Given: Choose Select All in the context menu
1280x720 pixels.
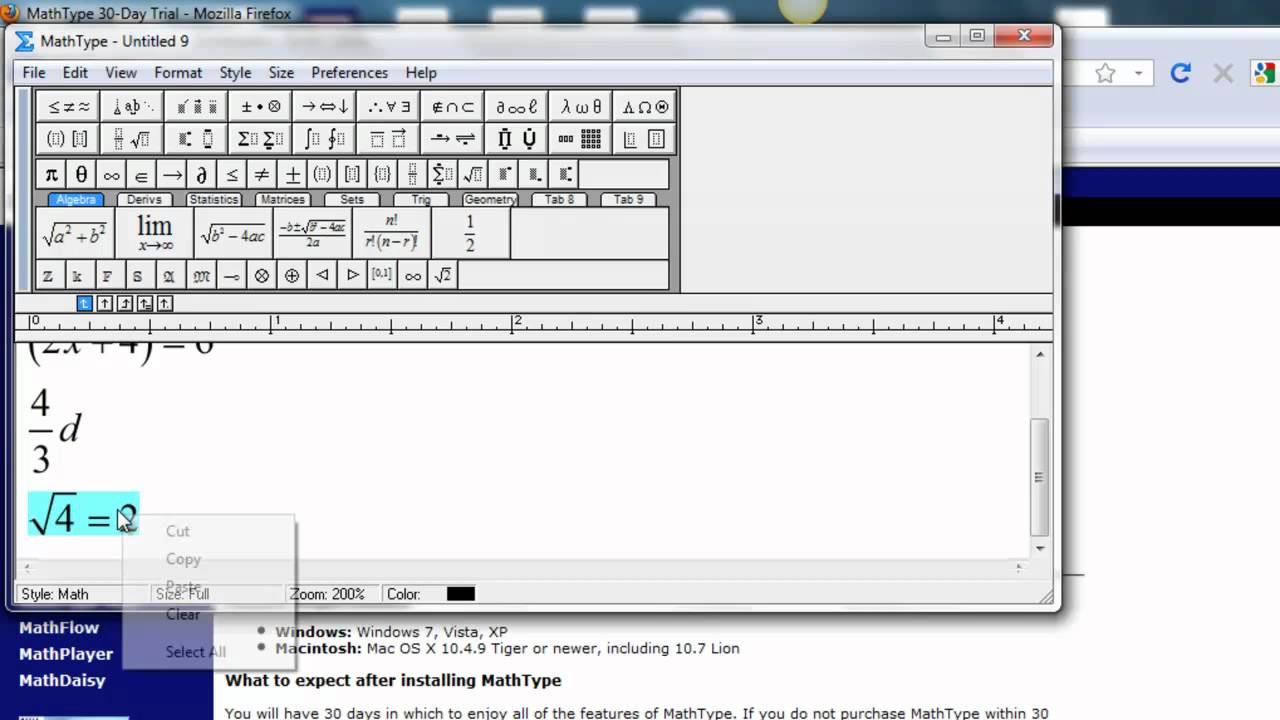Looking at the screenshot, I should pos(196,652).
